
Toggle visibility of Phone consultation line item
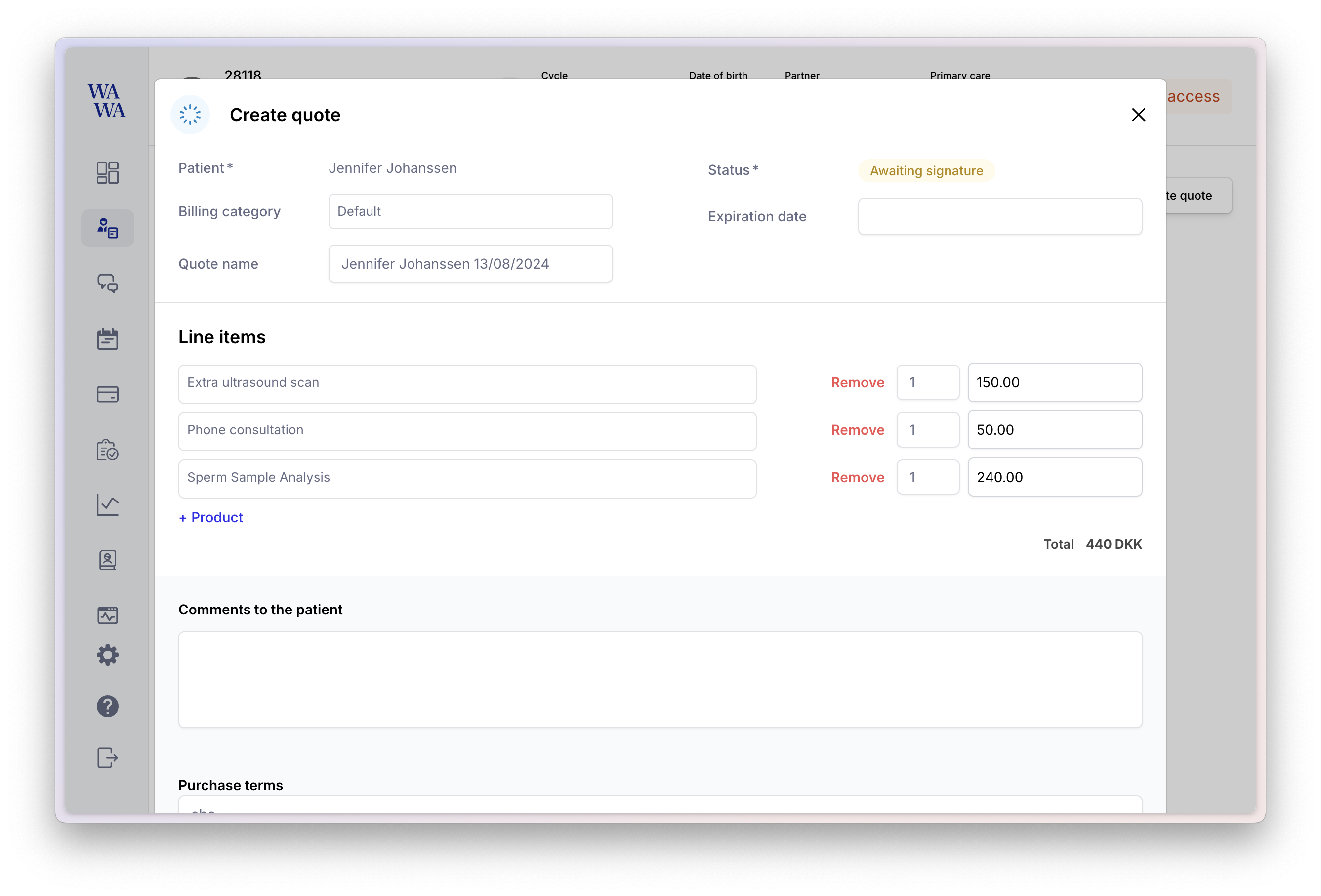(857, 430)
